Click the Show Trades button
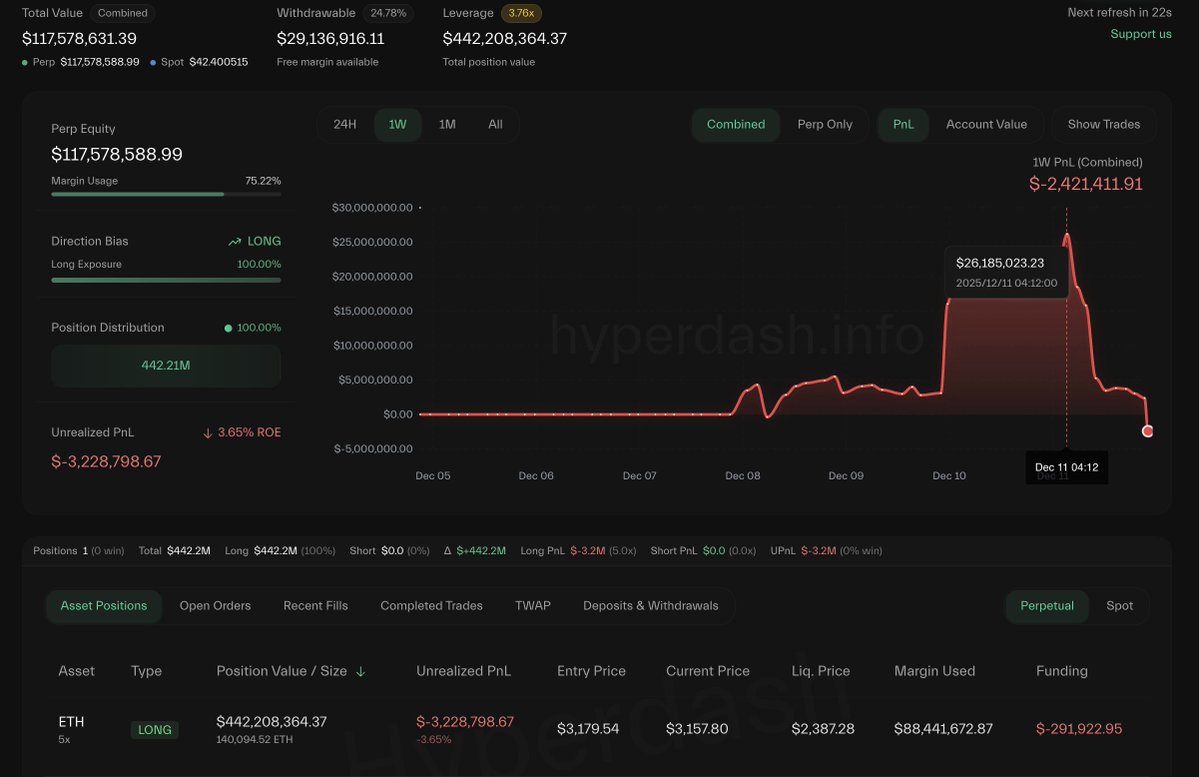1199x777 pixels. [x=1103, y=124]
